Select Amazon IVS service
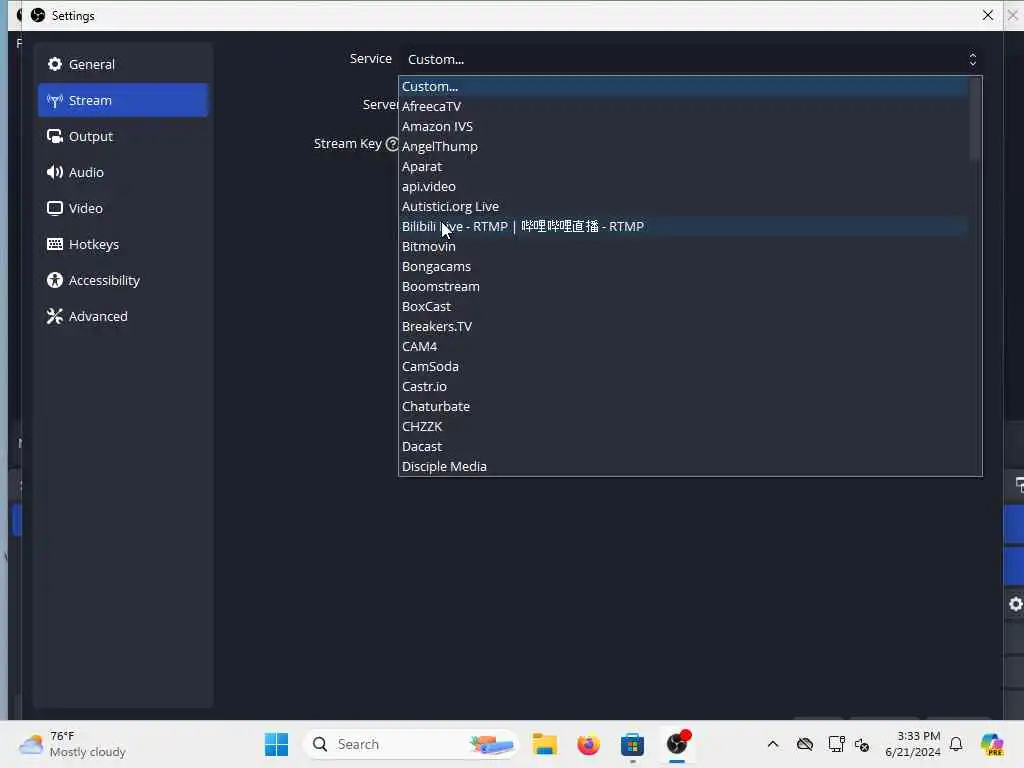Screen dimensions: 1024x768 (684, 126)
